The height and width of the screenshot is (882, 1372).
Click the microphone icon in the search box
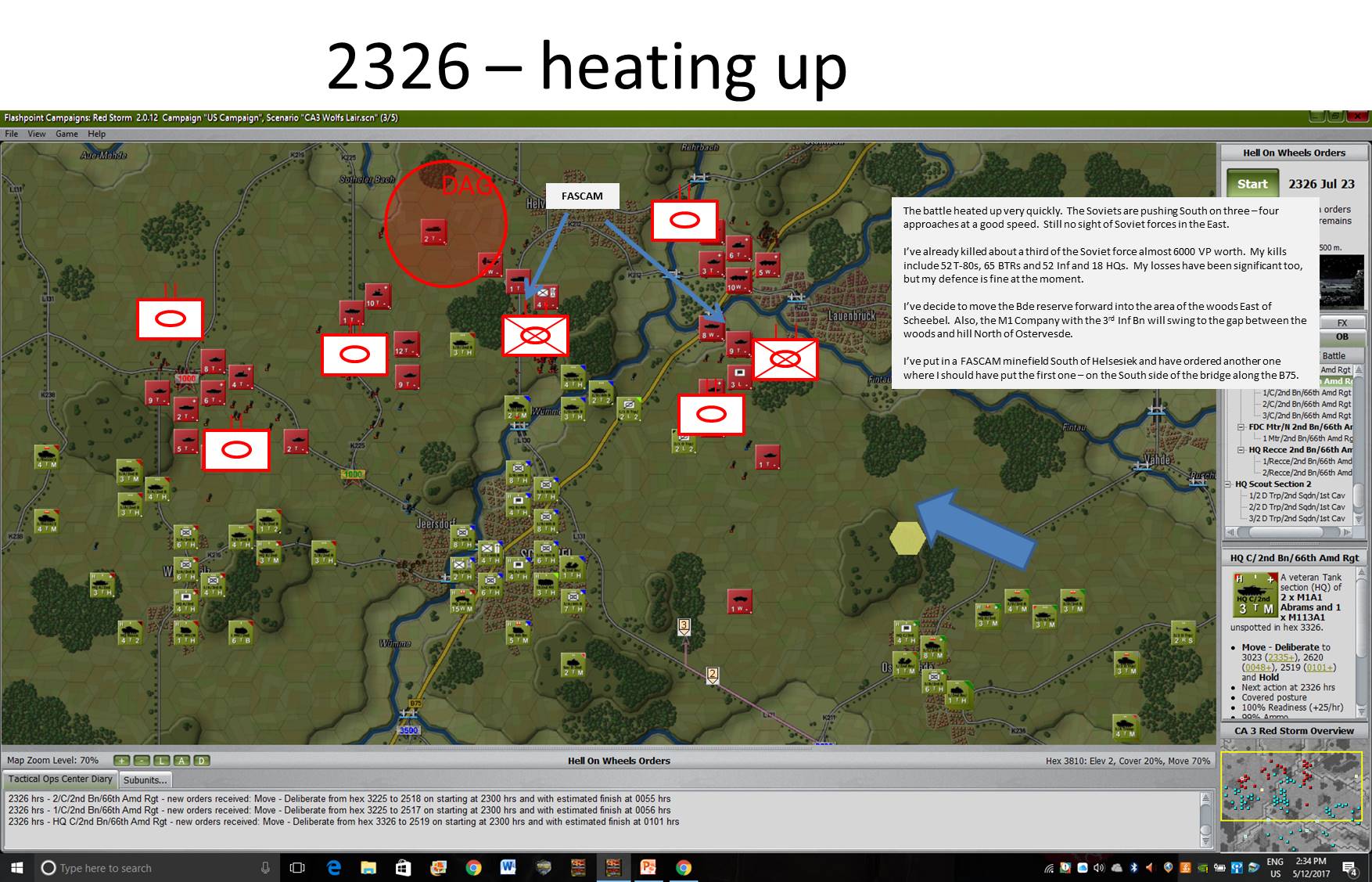265,868
